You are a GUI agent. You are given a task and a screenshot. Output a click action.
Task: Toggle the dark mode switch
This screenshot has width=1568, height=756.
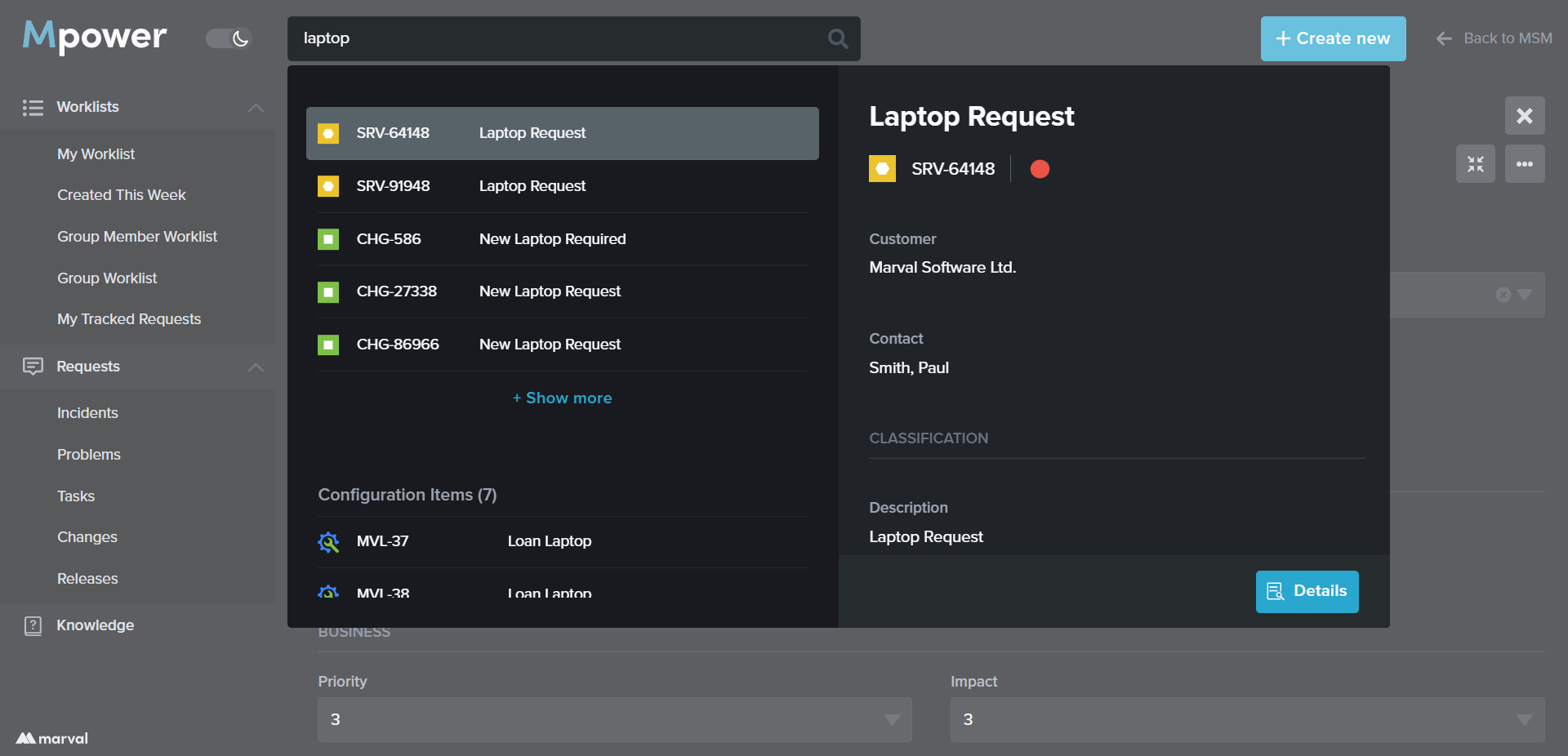click(x=229, y=38)
